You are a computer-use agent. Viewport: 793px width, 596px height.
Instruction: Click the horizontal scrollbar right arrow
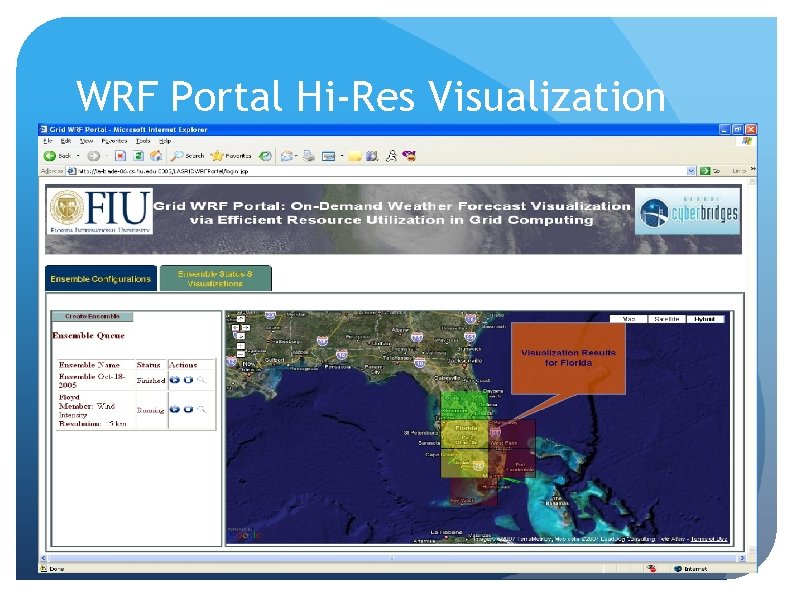coord(742,559)
